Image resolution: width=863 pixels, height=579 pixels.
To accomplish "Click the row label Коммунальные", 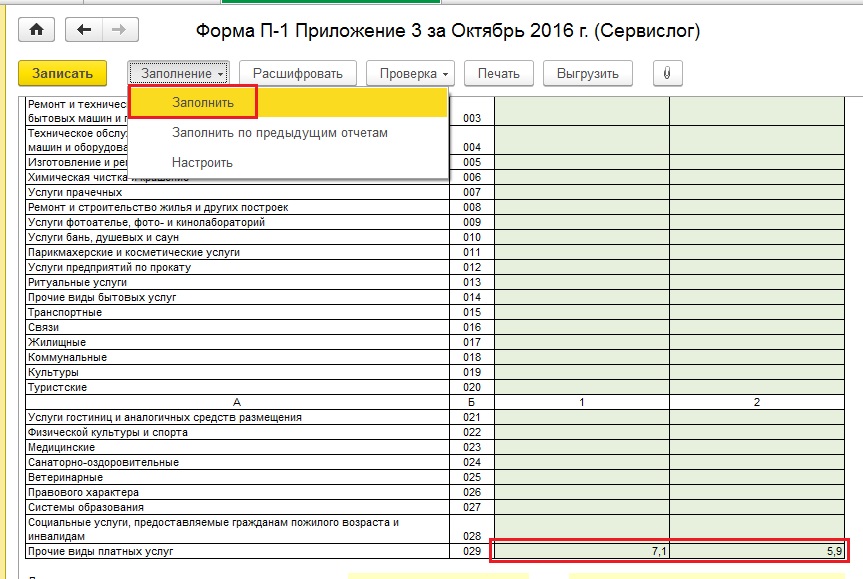I will click(67, 357).
